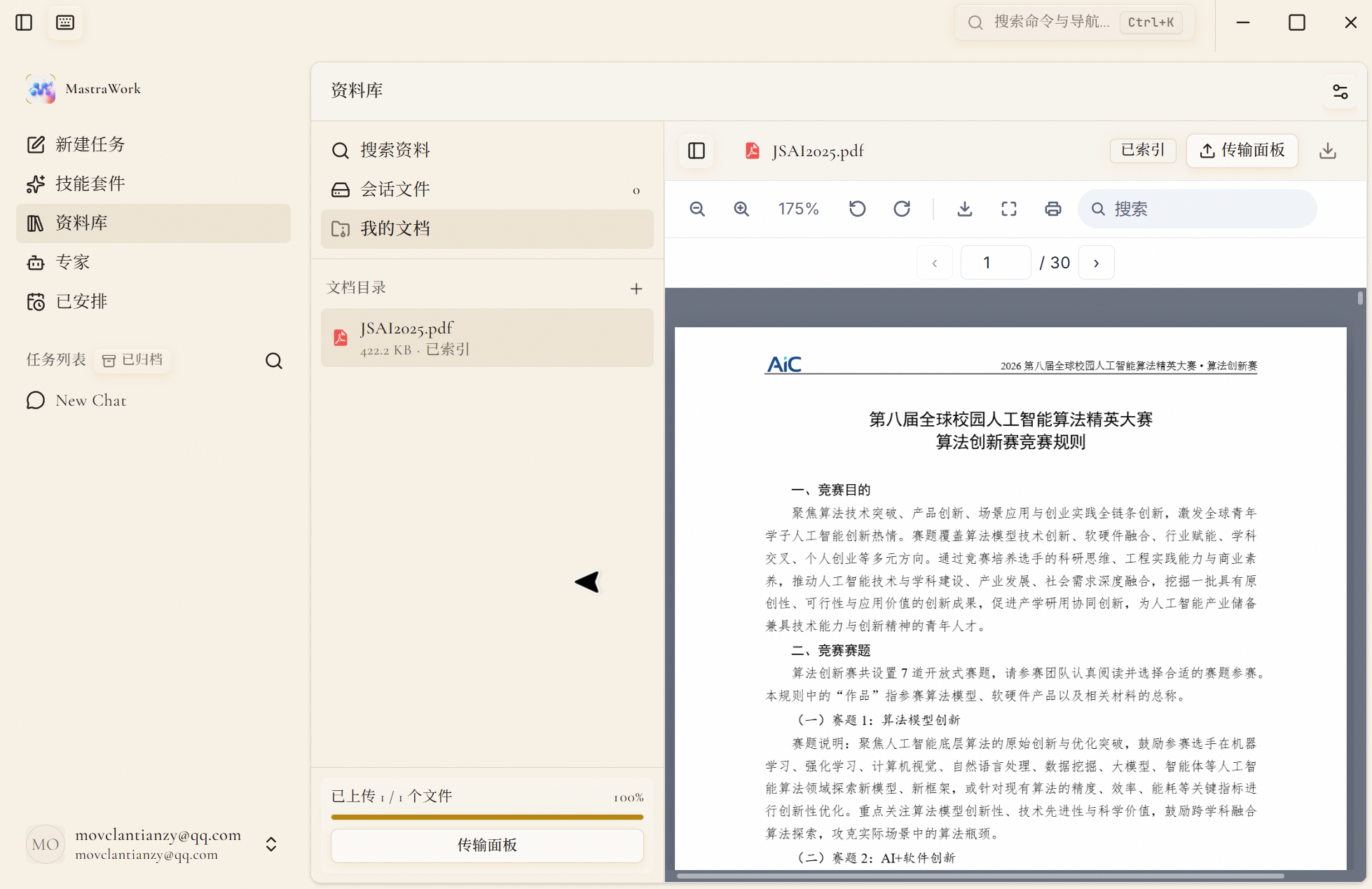Viewport: 1372px width, 889px height.
Task: Toggle 已归档 task filter
Action: (x=132, y=360)
